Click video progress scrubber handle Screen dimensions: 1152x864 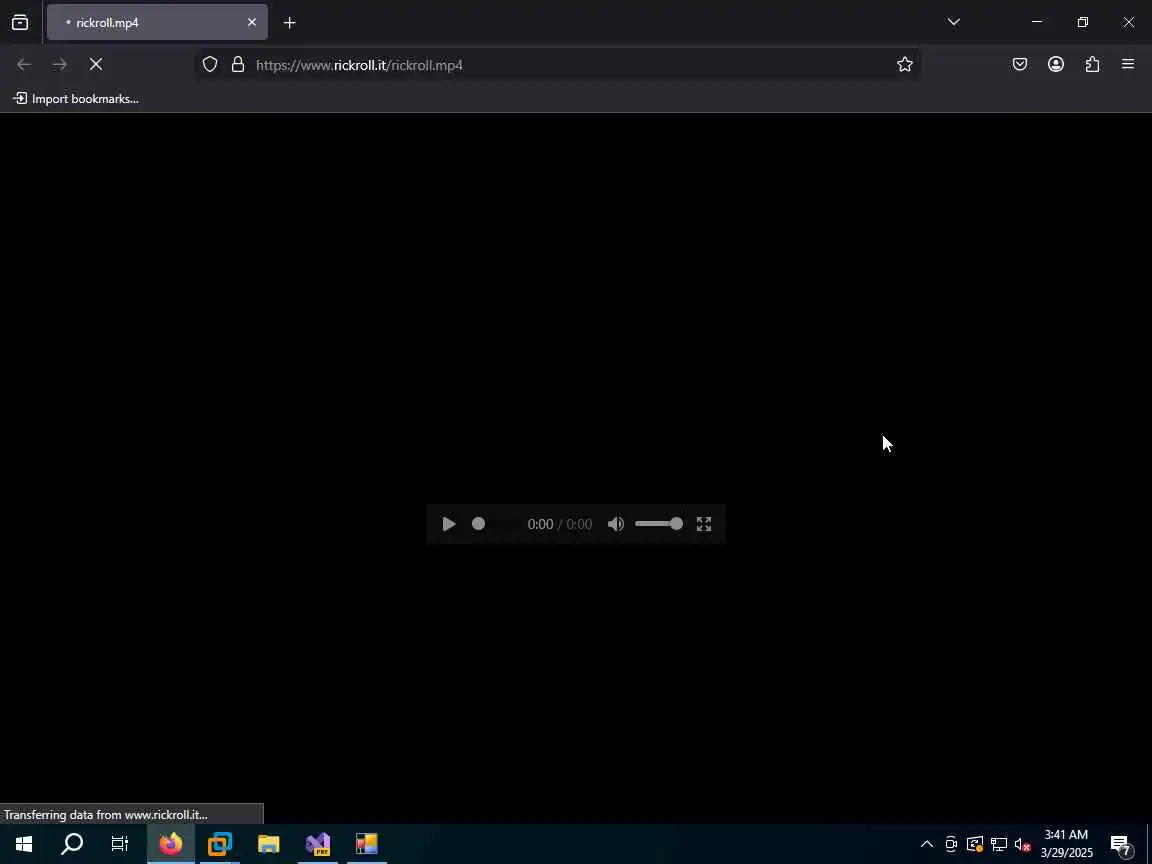[x=478, y=524]
